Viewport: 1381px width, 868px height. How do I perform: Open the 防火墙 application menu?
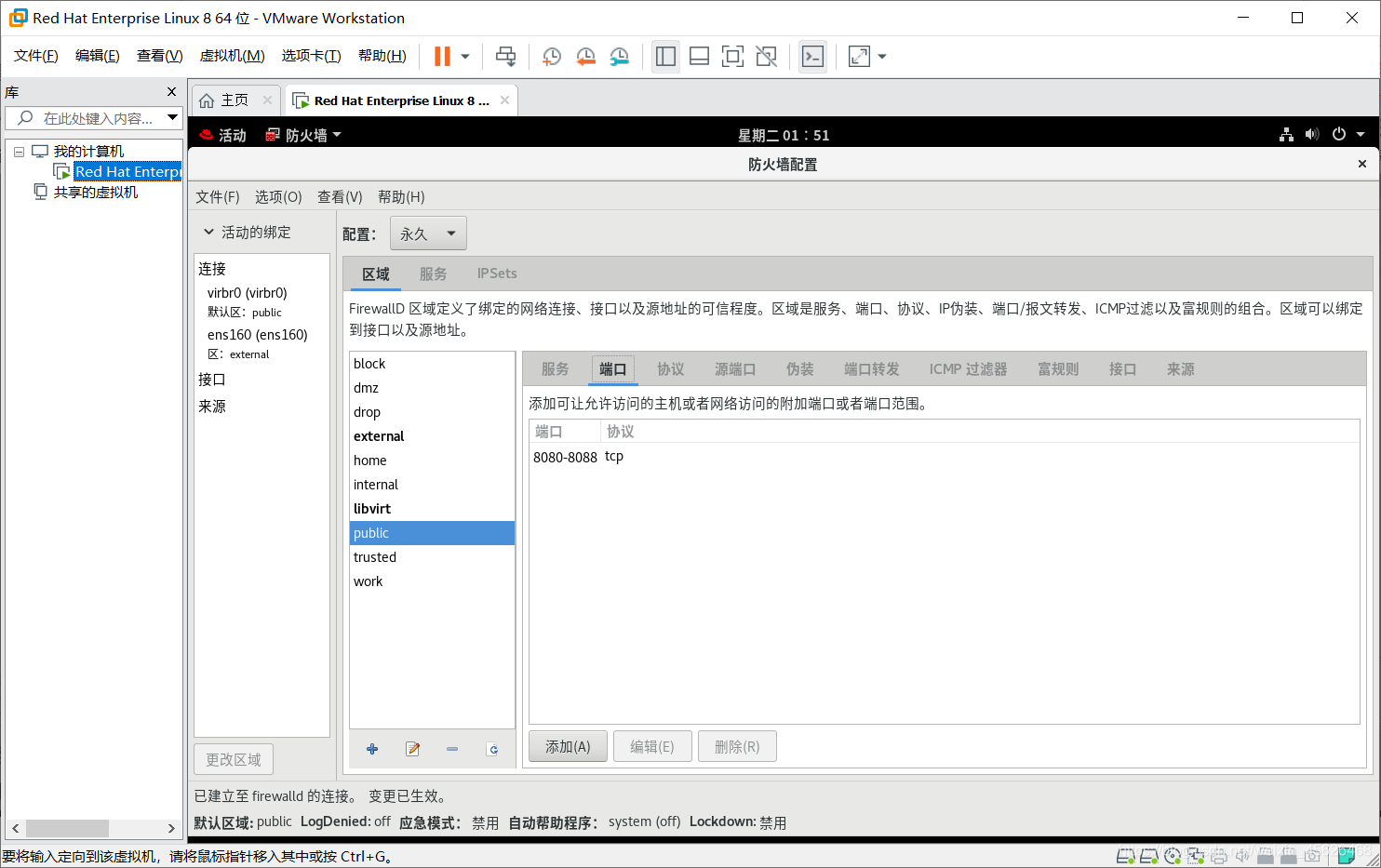click(x=304, y=135)
